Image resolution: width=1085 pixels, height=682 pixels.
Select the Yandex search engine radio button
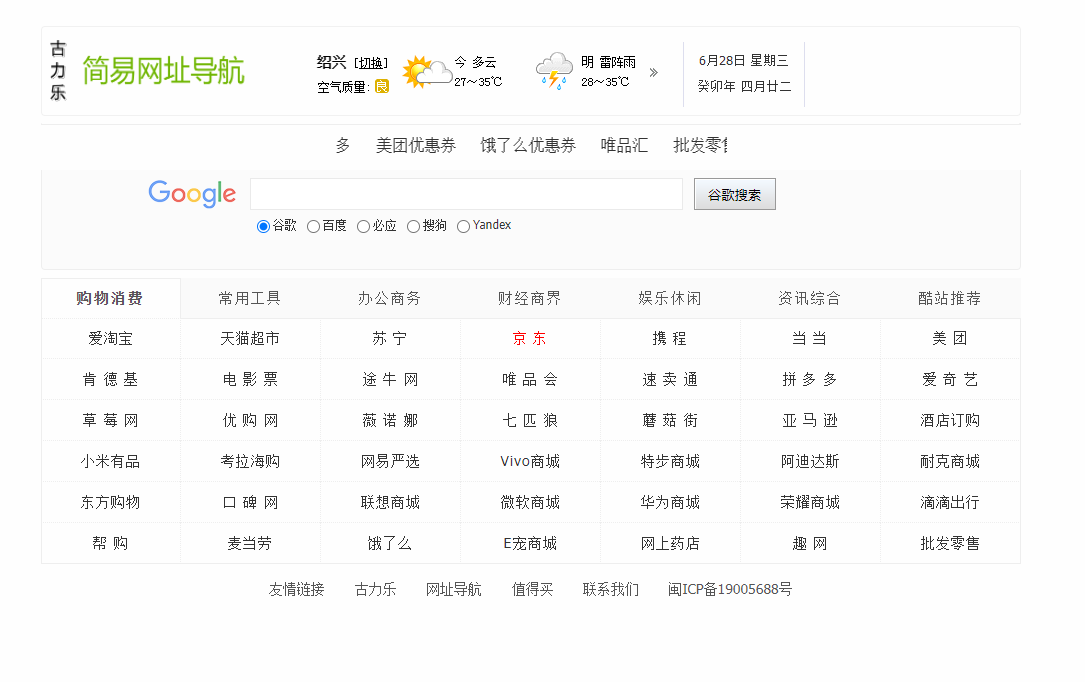[464, 226]
